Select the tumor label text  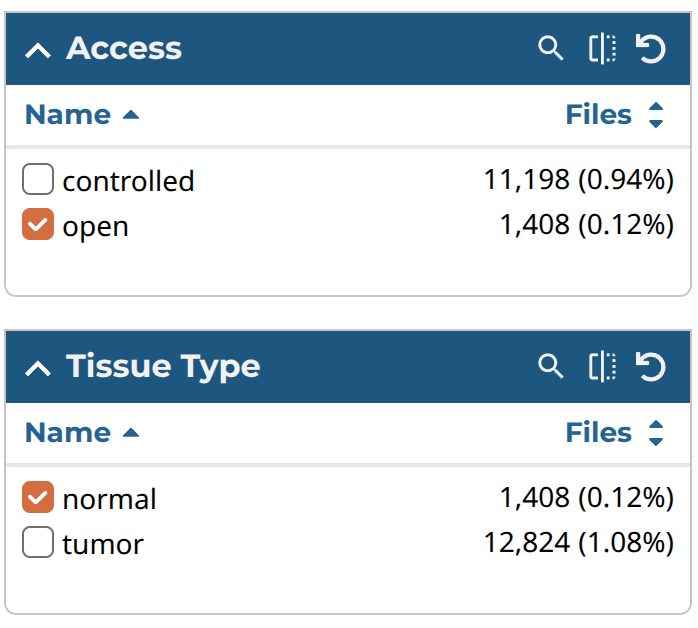point(103,545)
